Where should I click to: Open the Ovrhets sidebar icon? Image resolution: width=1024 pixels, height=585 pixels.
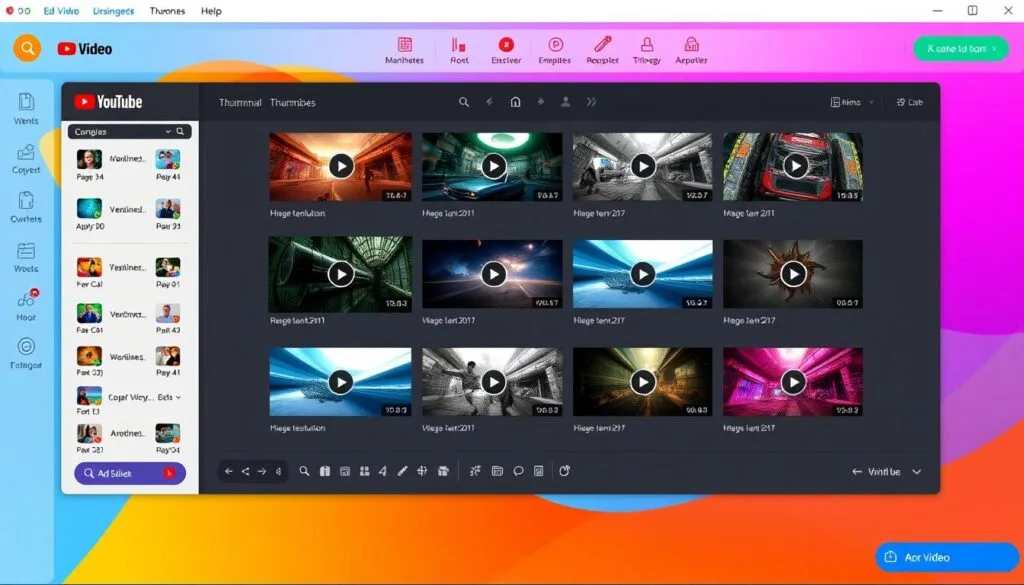click(x=26, y=201)
